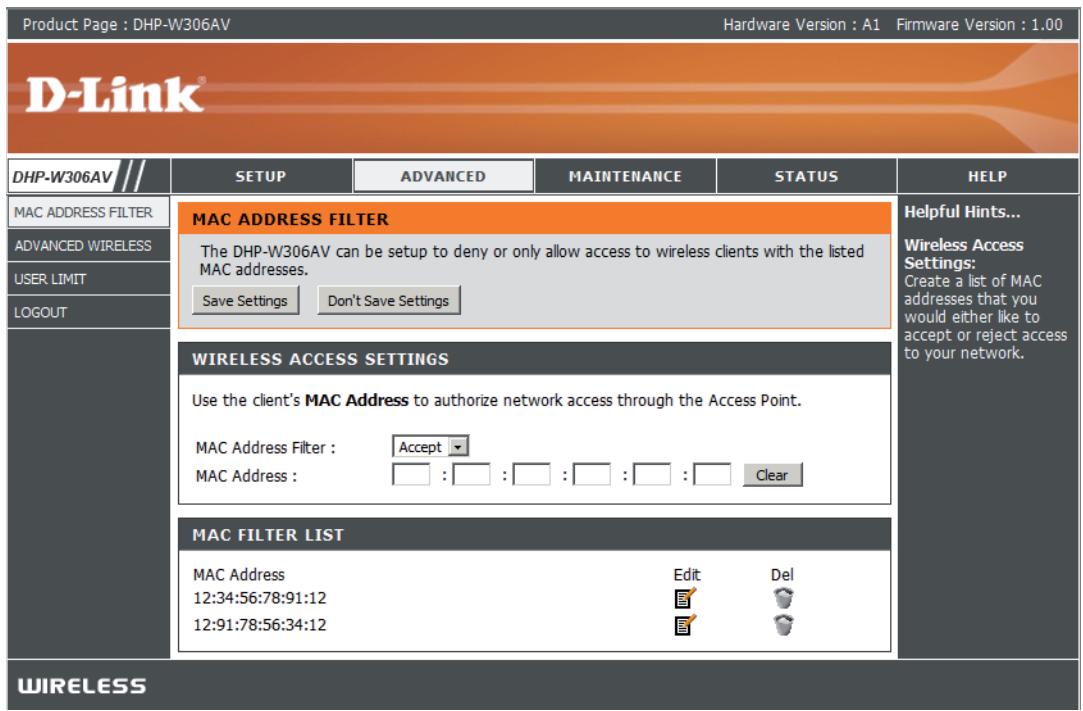
Task: Focus the first MAC Address octet field
Action: click(x=411, y=475)
